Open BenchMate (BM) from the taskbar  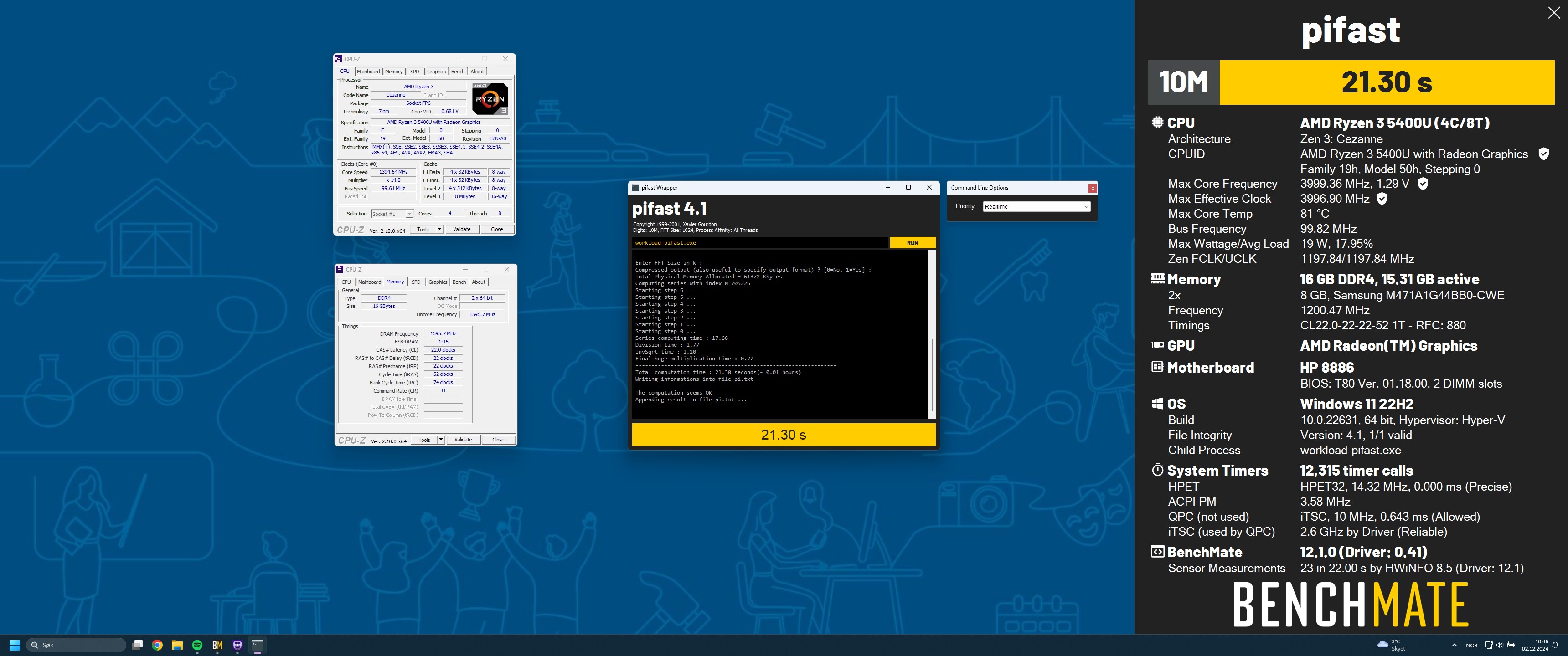click(x=217, y=645)
